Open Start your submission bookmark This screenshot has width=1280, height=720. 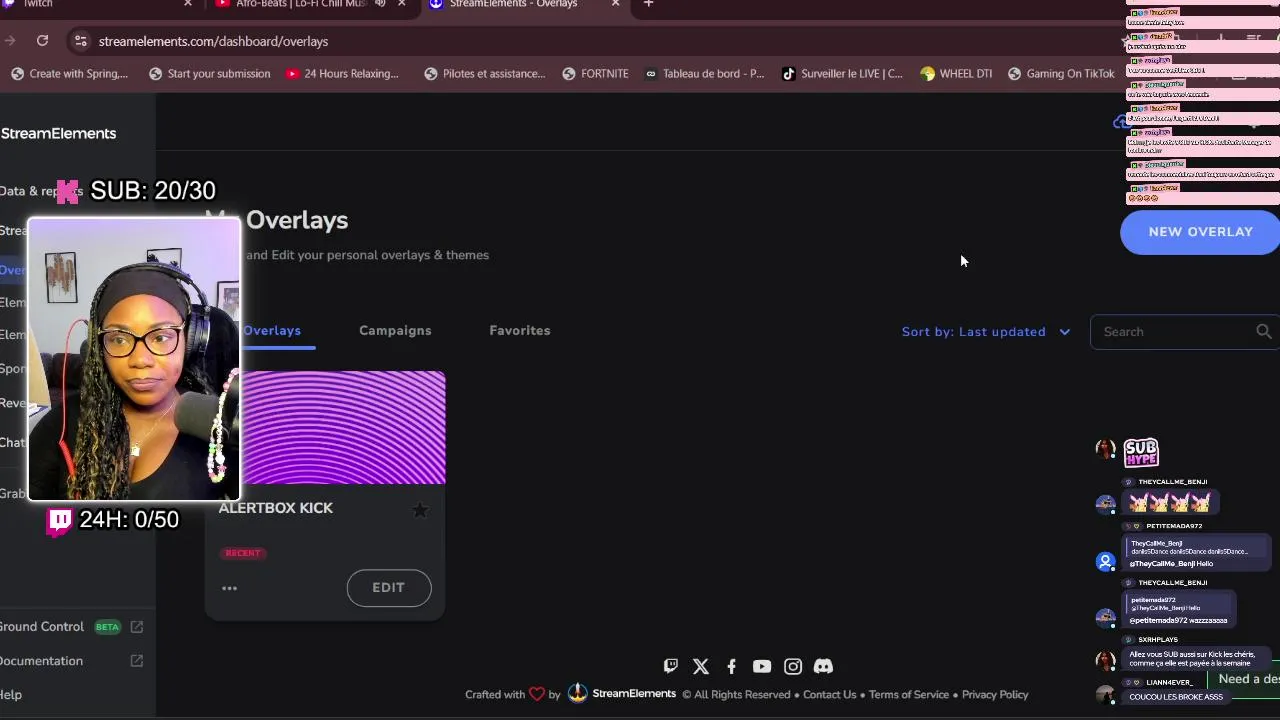(209, 73)
